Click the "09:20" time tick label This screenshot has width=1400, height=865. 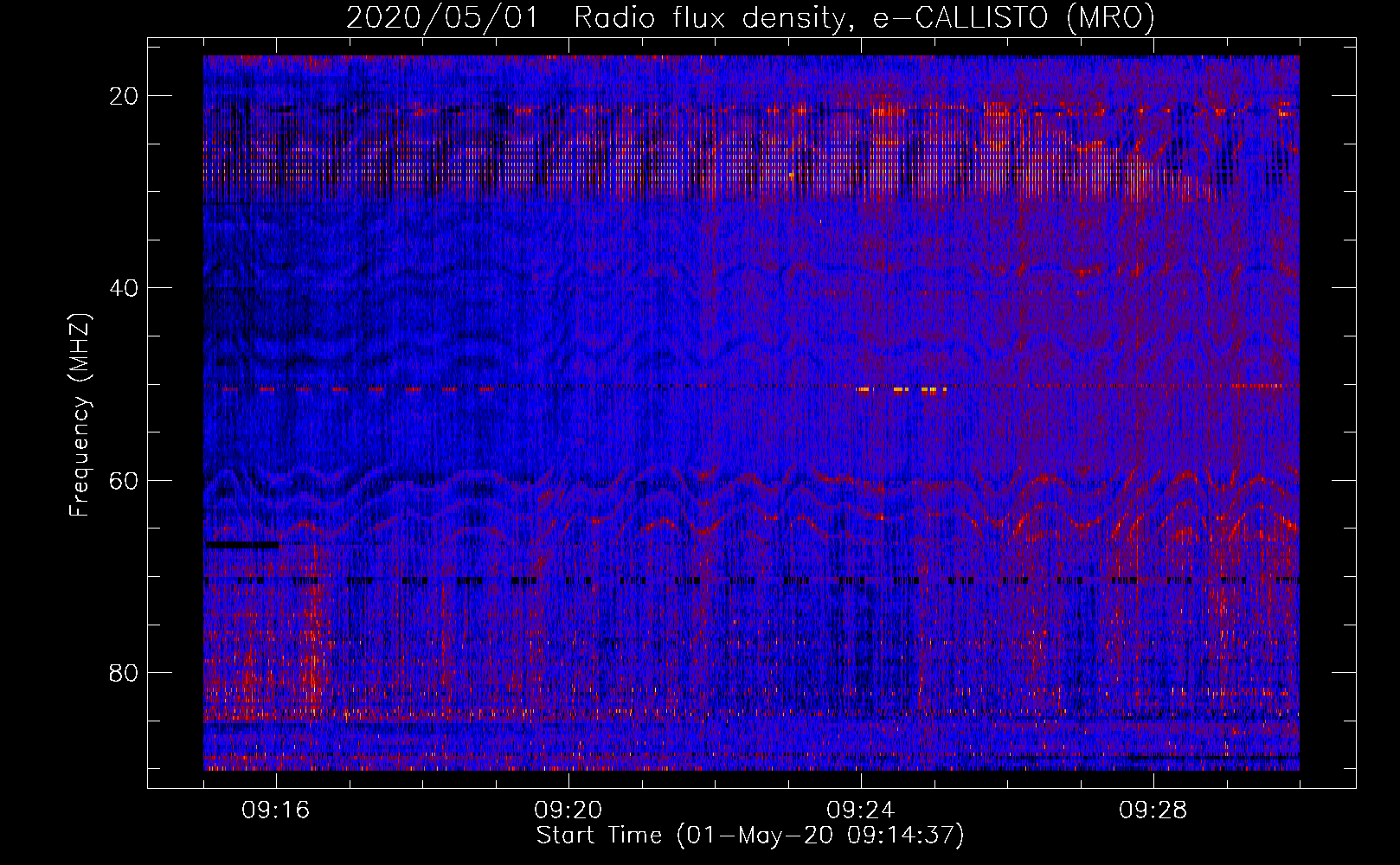pos(568,811)
